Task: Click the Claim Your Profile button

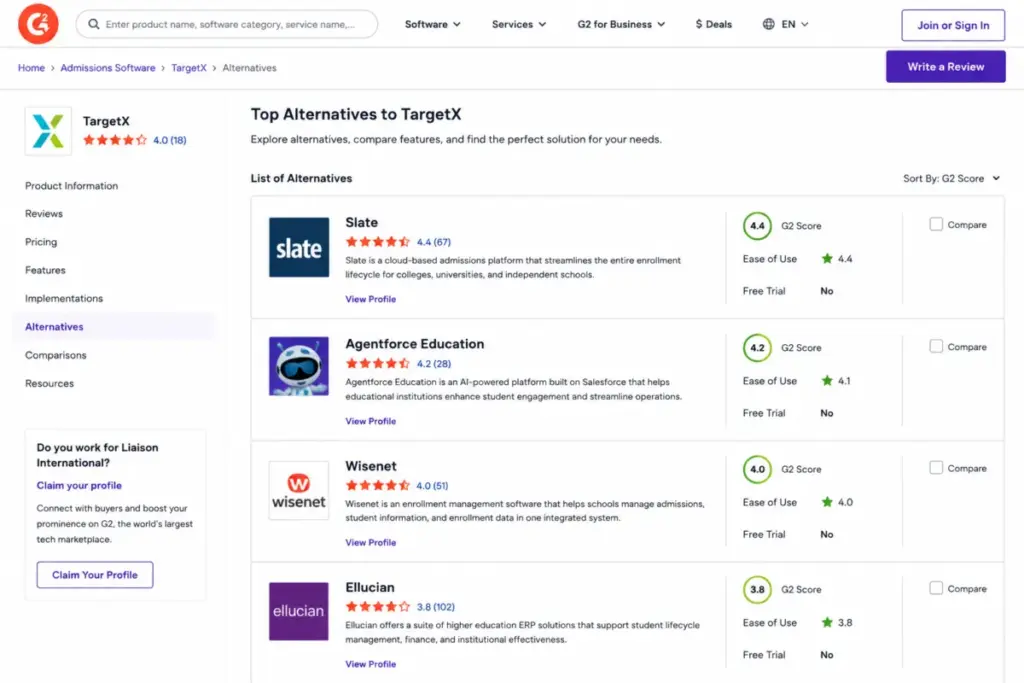Action: point(95,575)
